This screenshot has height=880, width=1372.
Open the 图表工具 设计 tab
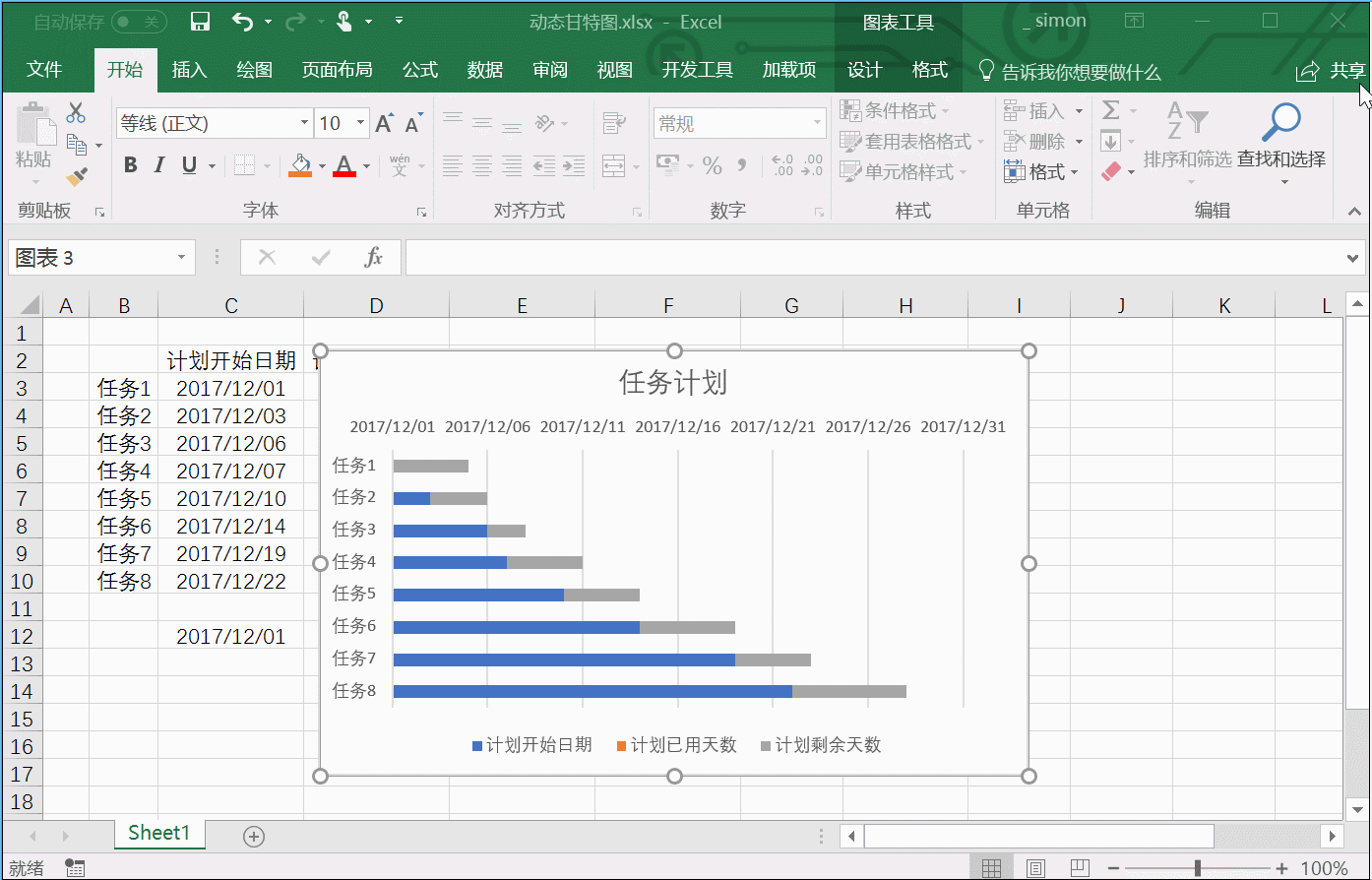pyautogui.click(x=864, y=69)
